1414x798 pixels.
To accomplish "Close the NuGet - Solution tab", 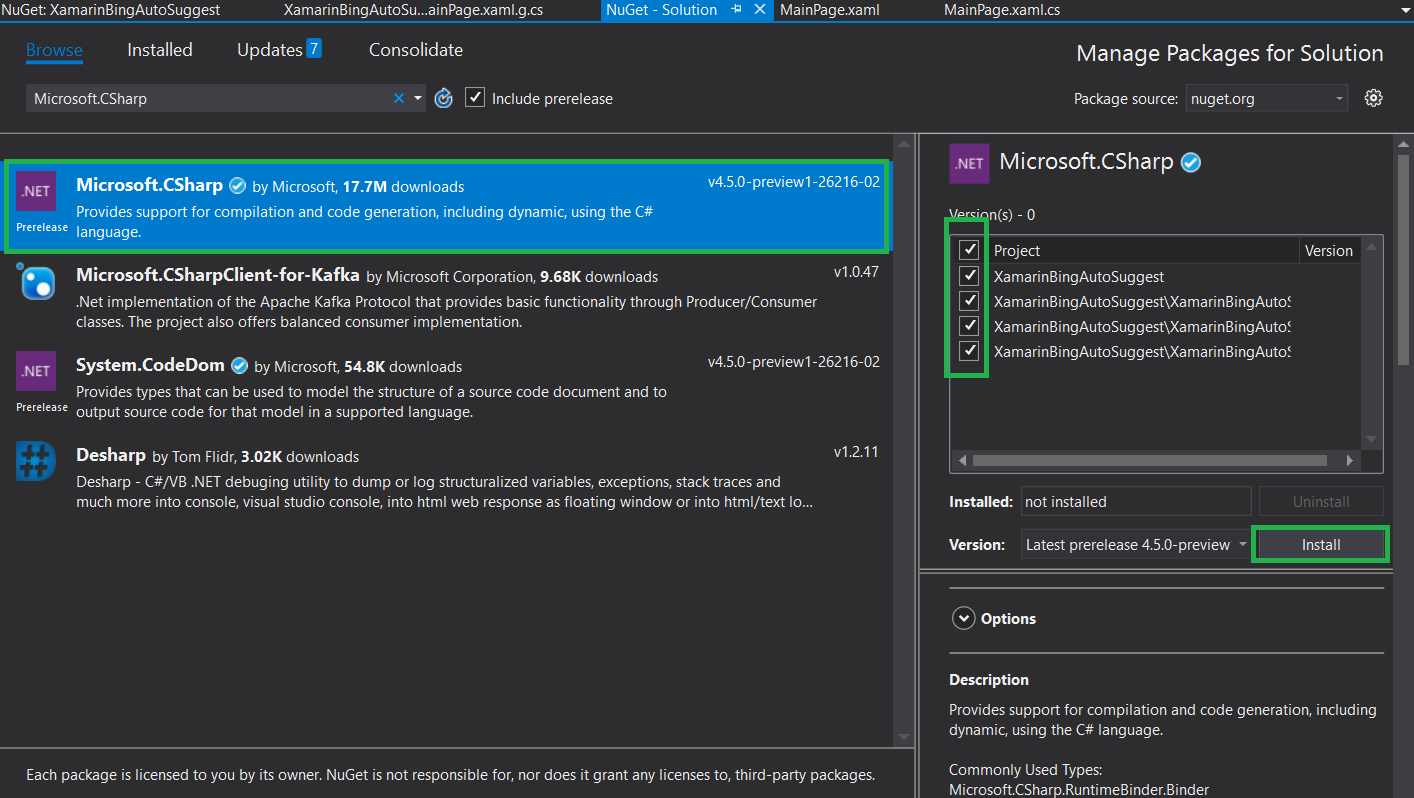I will 759,9.
